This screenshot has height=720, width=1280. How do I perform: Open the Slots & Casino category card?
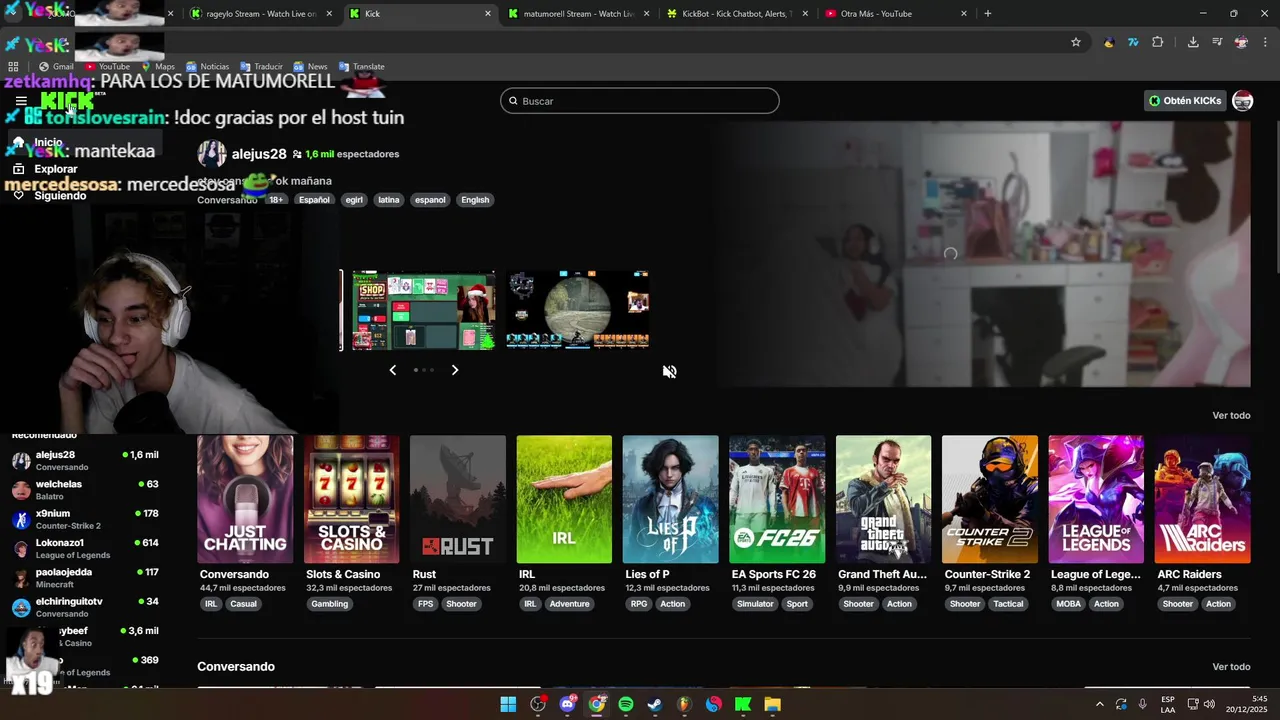click(351, 499)
